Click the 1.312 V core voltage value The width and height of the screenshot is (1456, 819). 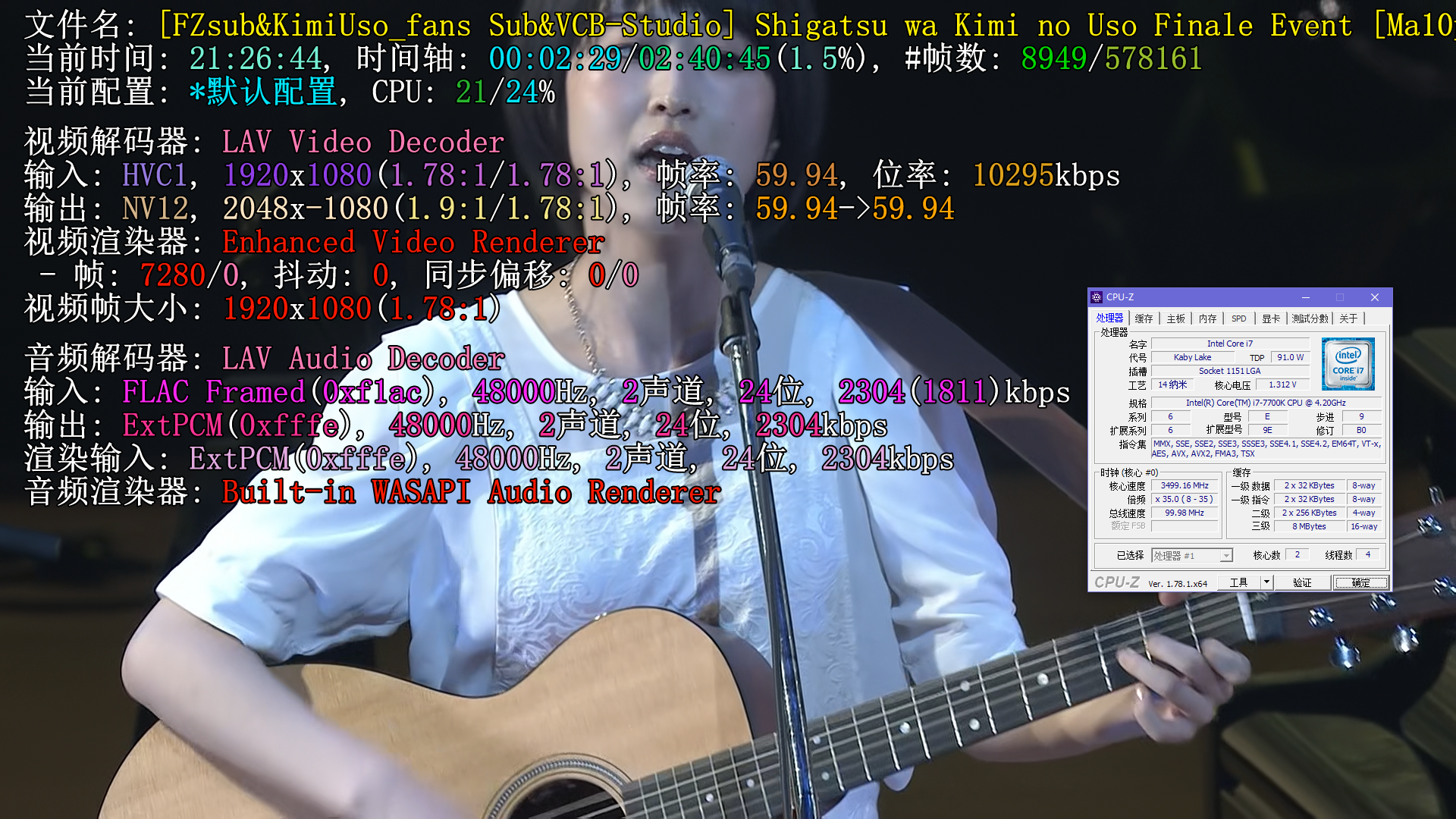point(1282,384)
